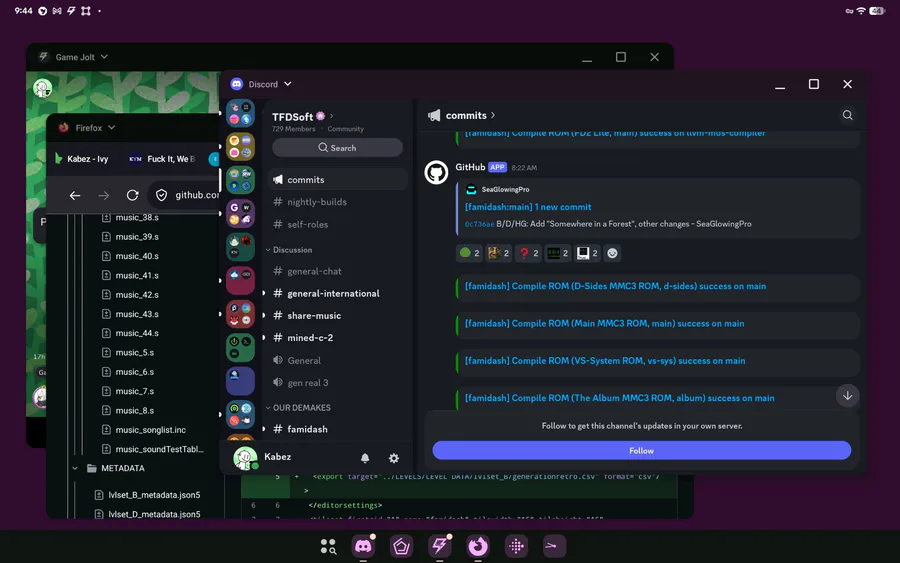
Task: Open the commits announcement channel
Action: (x=338, y=180)
